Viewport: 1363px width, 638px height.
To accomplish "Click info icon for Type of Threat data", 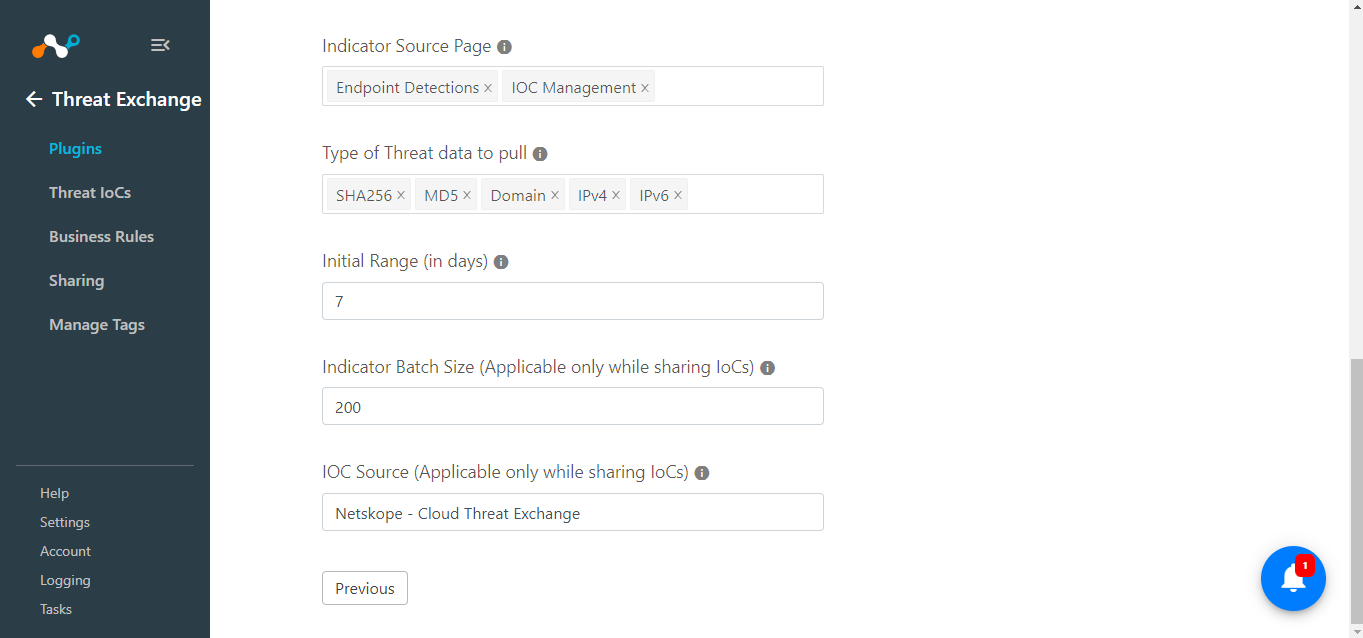I will [540, 154].
